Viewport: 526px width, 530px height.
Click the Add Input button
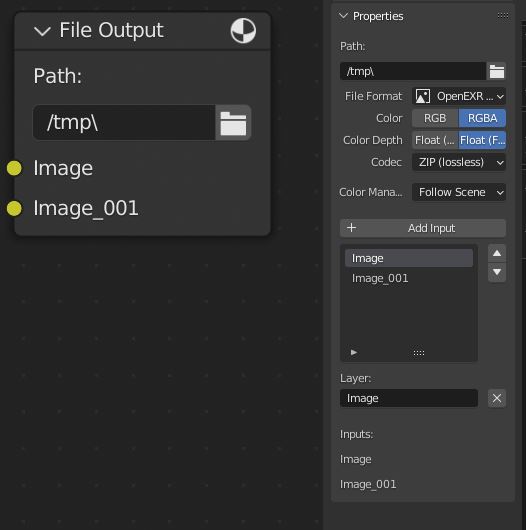pos(423,228)
